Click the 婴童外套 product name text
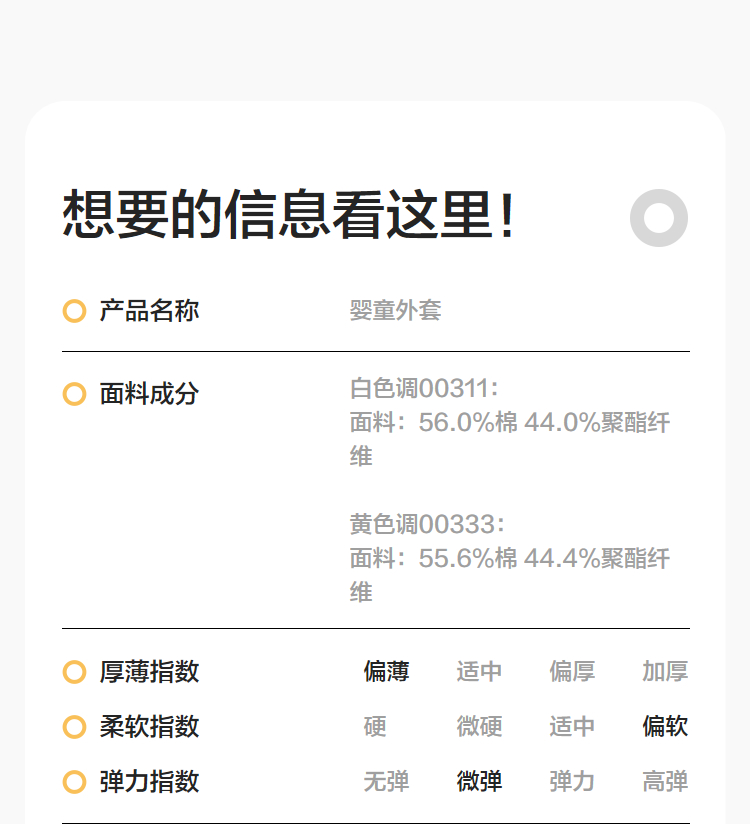The width and height of the screenshot is (750, 824). click(x=395, y=311)
